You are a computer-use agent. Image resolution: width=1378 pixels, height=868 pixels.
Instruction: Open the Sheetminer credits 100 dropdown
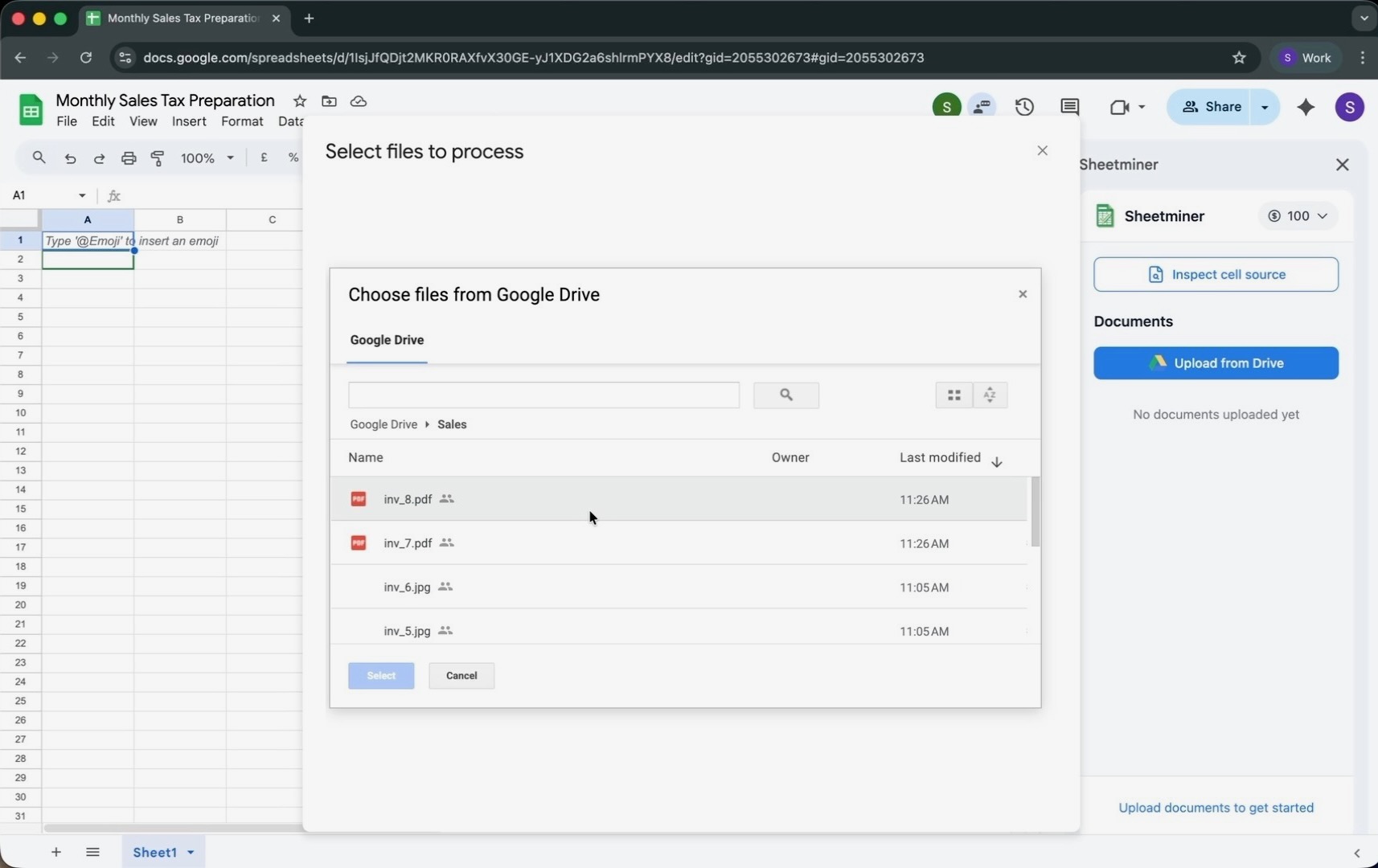(x=1298, y=216)
